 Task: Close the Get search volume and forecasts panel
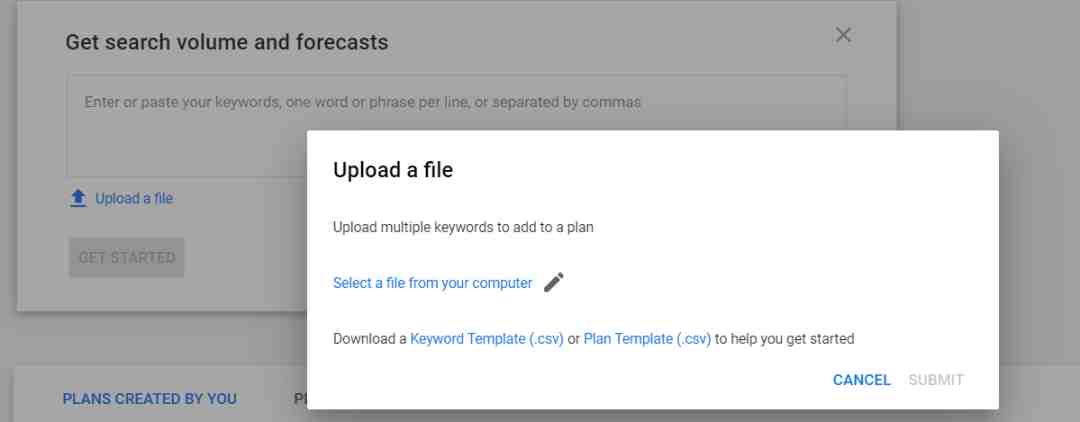[843, 35]
